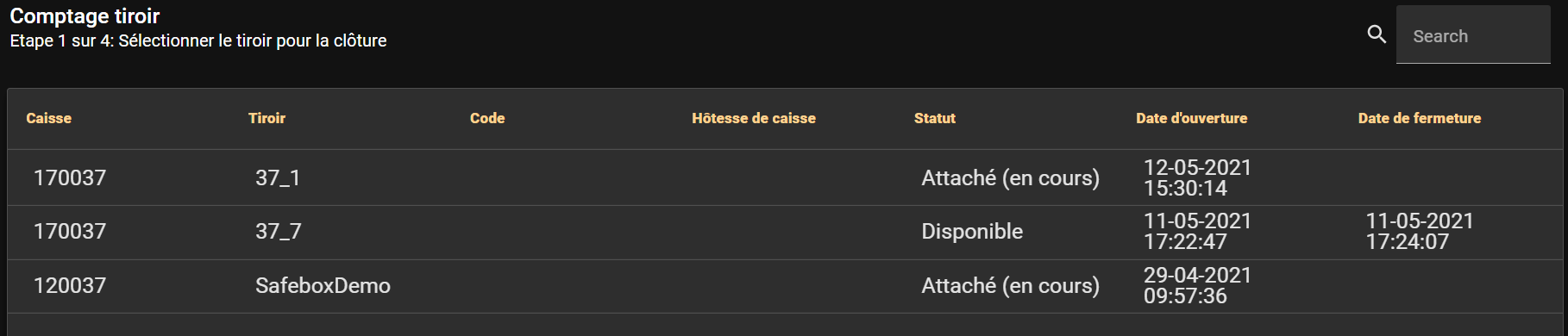Select the SafeboxDemo drawer row
Image resolution: width=1568 pixels, height=336 pixels.
click(x=785, y=286)
